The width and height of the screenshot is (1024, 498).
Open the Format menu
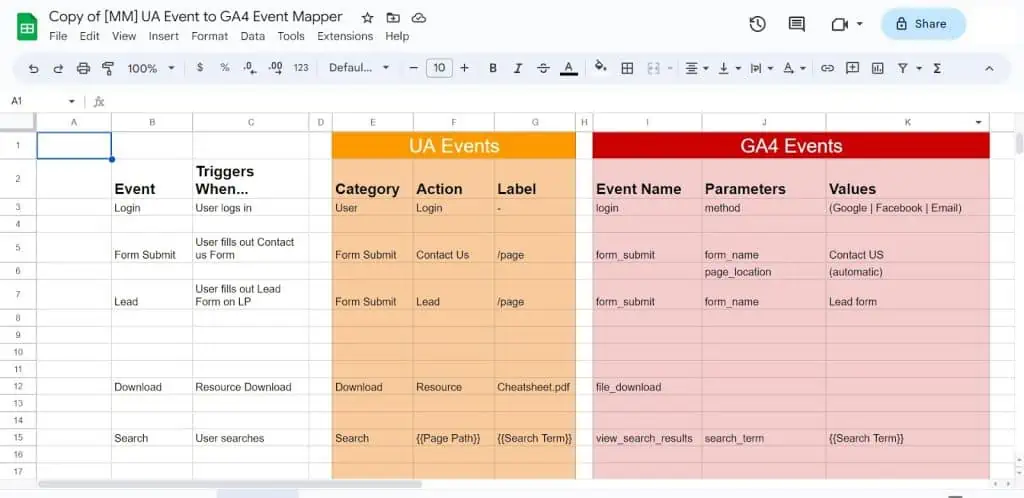(210, 37)
